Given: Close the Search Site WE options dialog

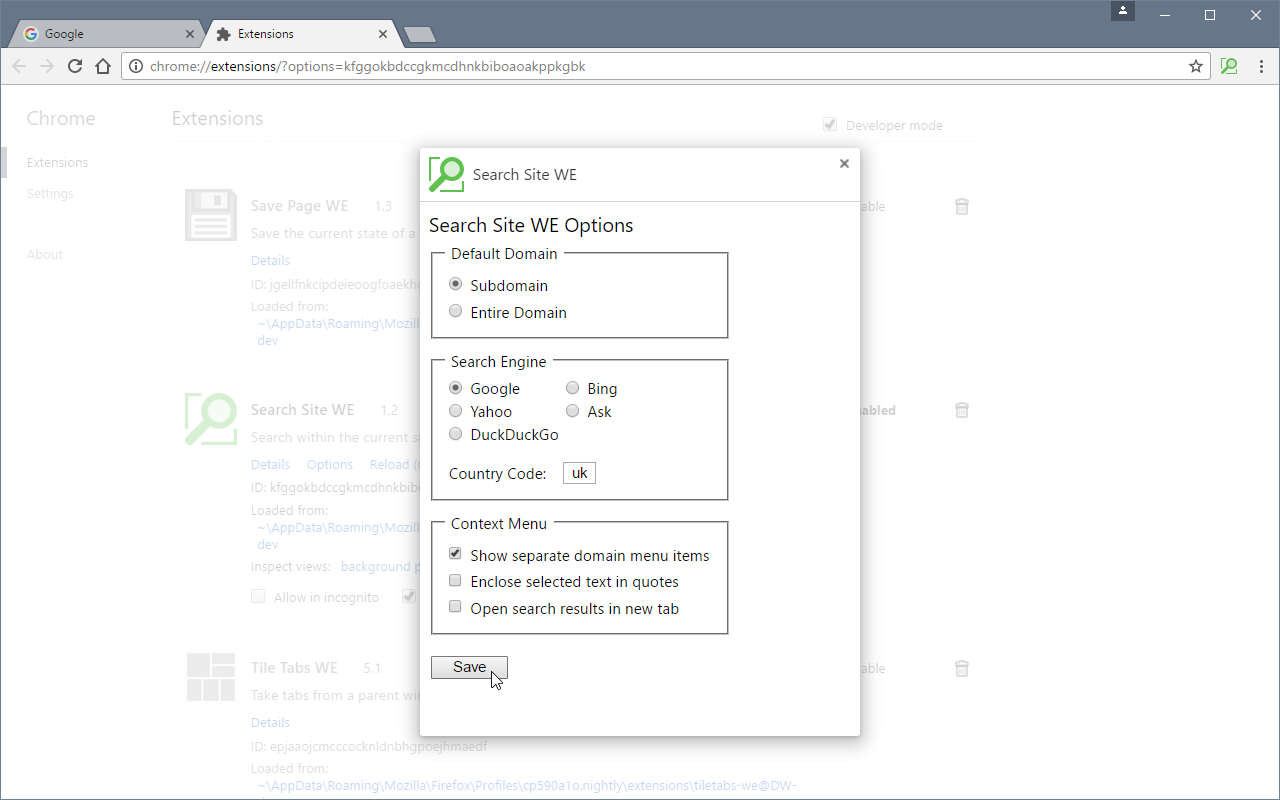Looking at the screenshot, I should [844, 163].
